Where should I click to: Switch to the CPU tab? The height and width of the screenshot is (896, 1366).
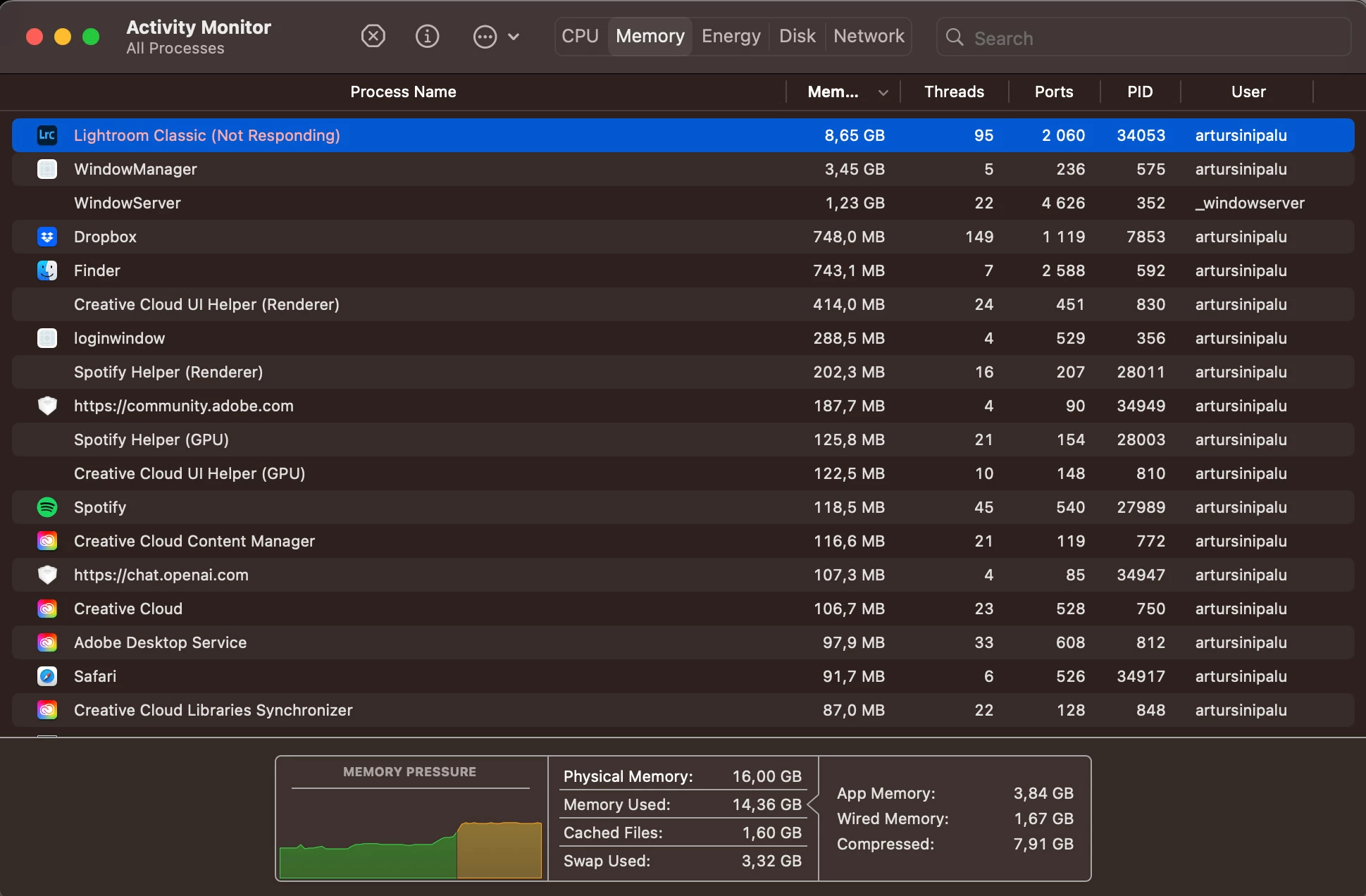click(580, 36)
